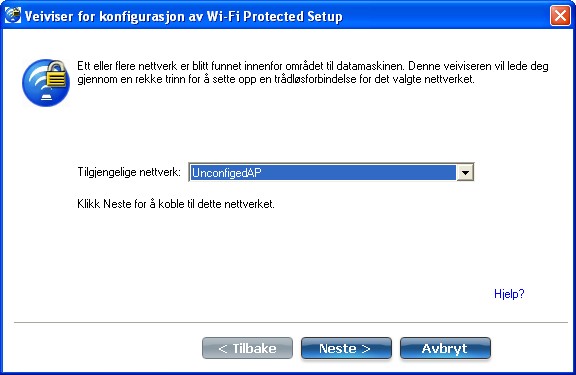Close the wizard with the red X
The height and width of the screenshot is (375, 576).
click(560, 16)
